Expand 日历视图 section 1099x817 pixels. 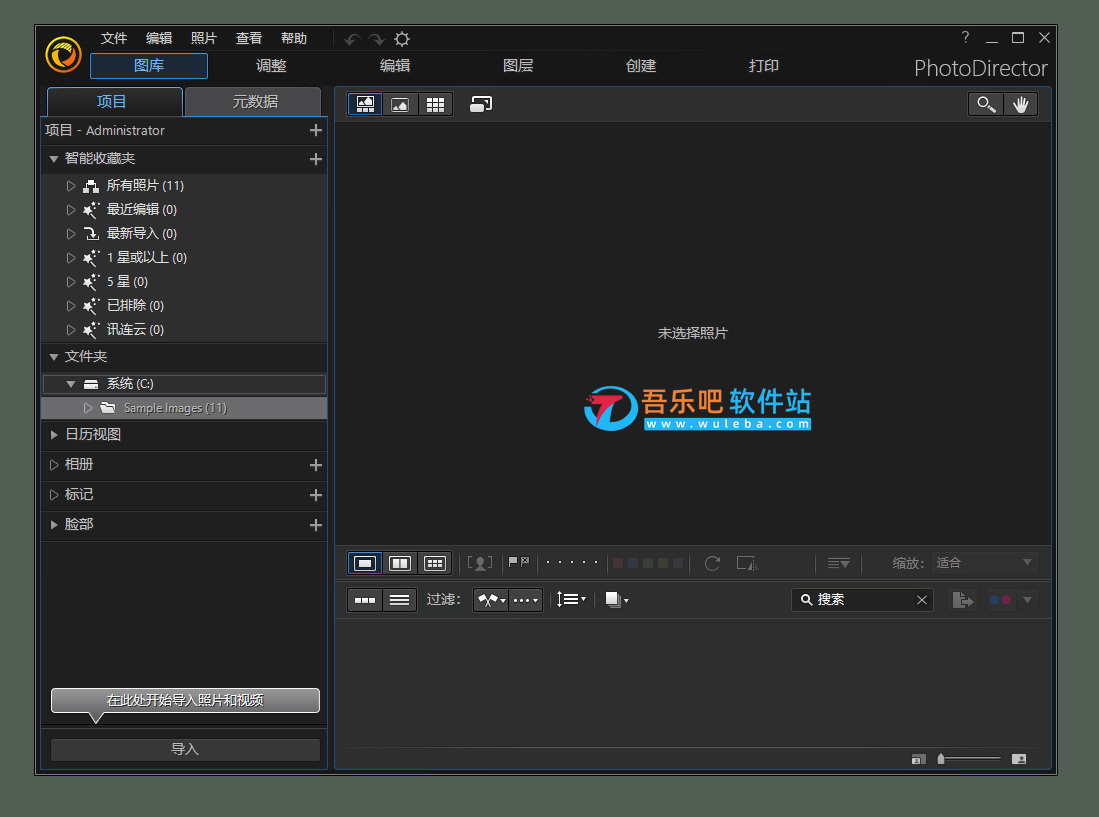pyautogui.click(x=53, y=434)
